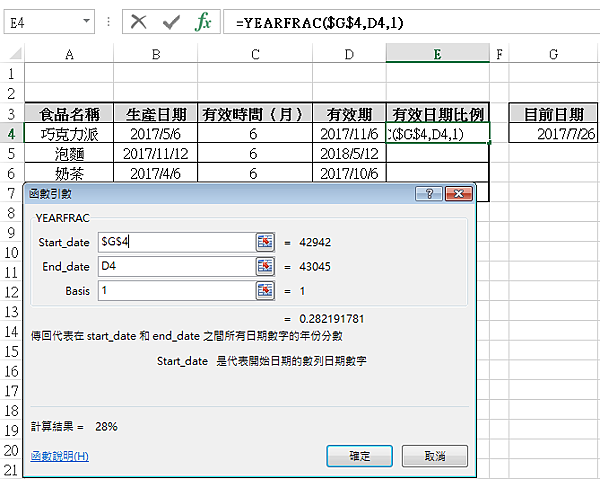This screenshot has height=479, width=600.
Task: Select column F header
Action: [499, 54]
